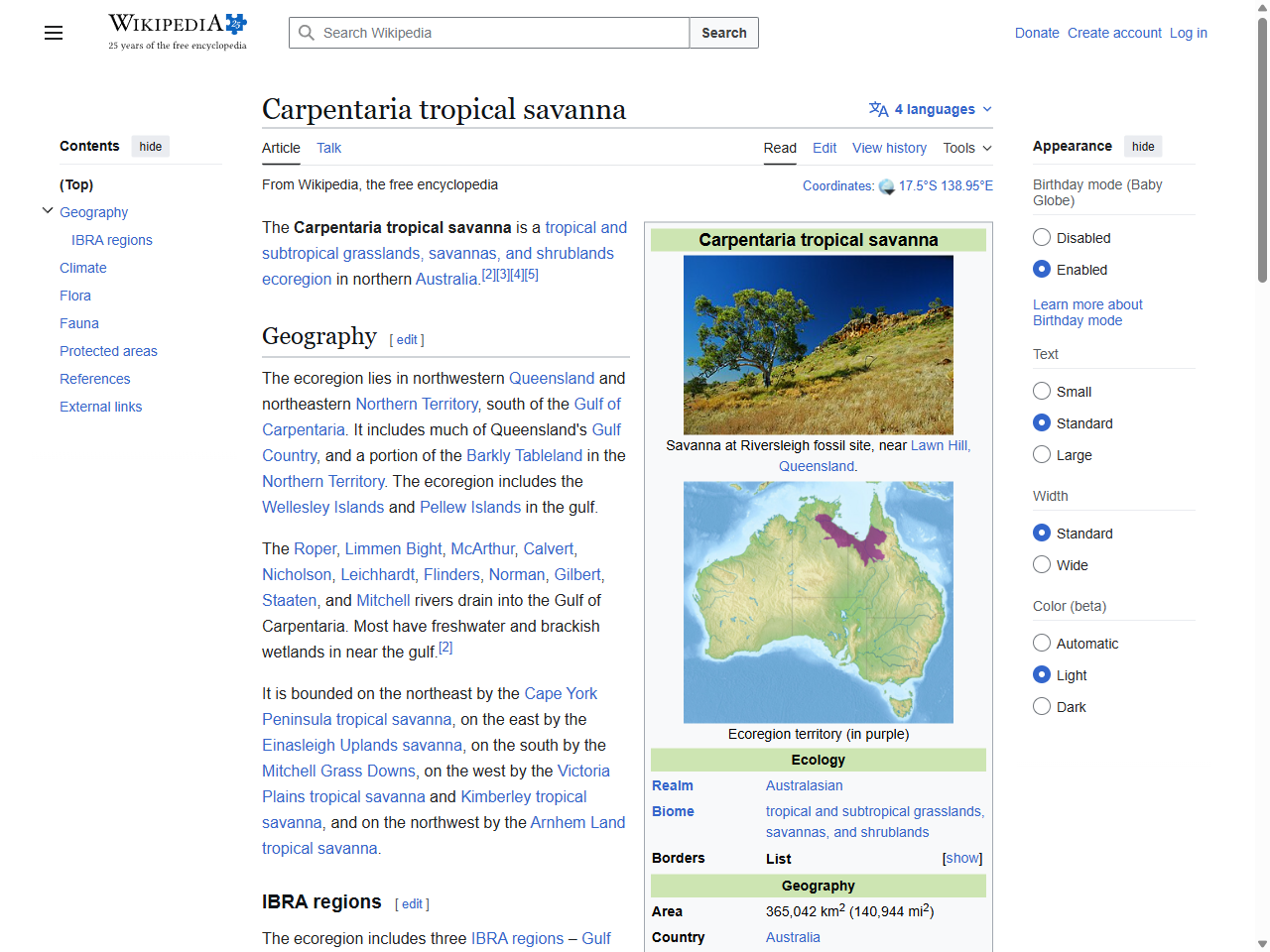The height and width of the screenshot is (952, 1270).
Task: Switch page width to Wide
Action: pos(1042,564)
